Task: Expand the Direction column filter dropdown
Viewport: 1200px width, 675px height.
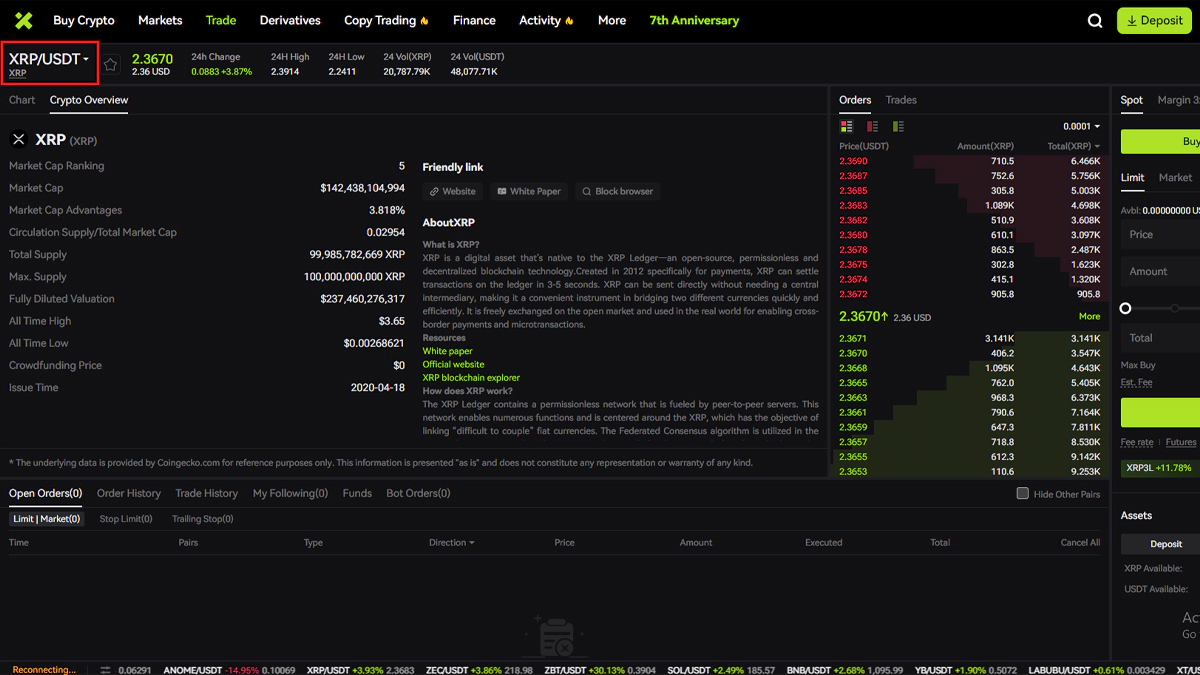Action: point(451,543)
